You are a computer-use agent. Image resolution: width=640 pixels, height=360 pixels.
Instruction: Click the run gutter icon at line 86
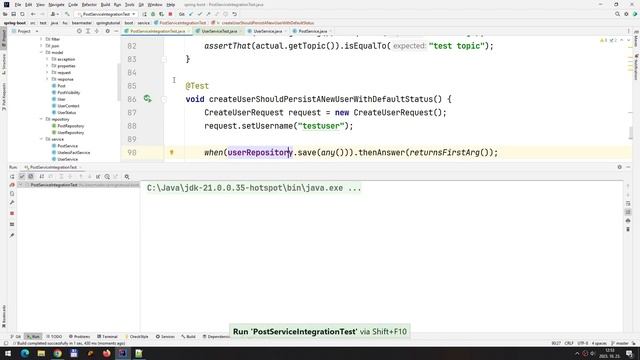tap(147, 99)
